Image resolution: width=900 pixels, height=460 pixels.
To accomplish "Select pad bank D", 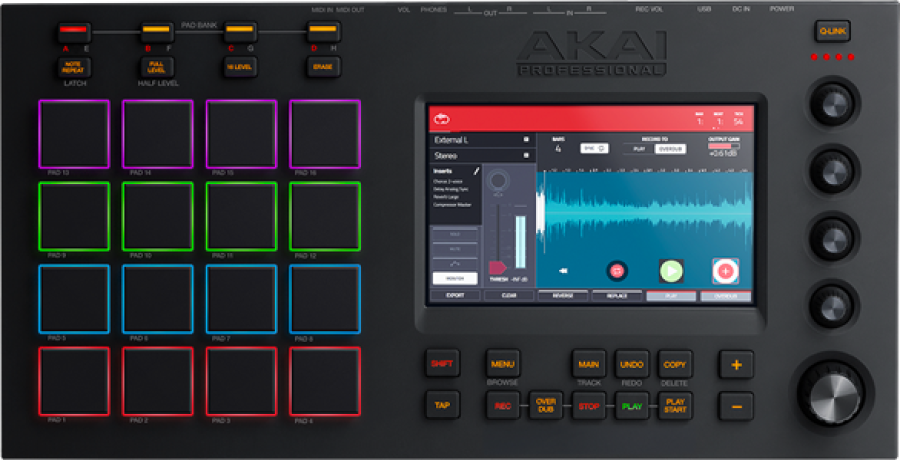I will tap(323, 32).
